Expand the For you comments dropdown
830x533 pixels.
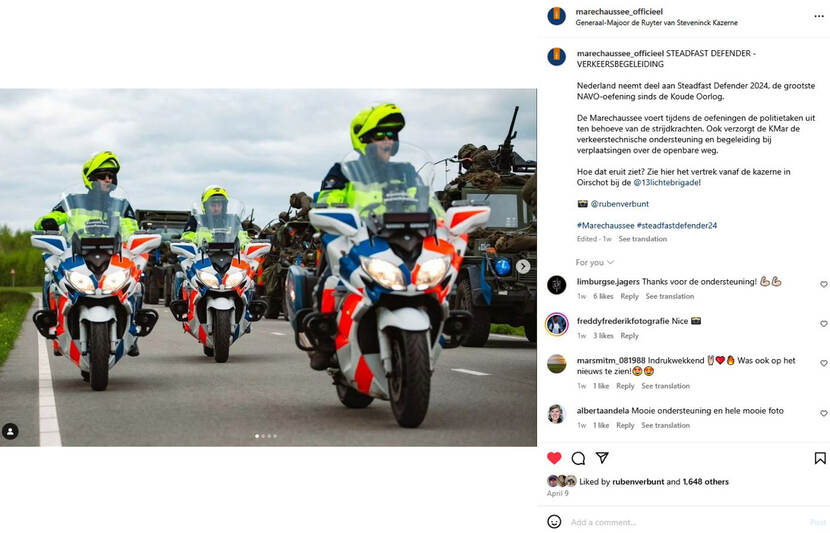[595, 263]
